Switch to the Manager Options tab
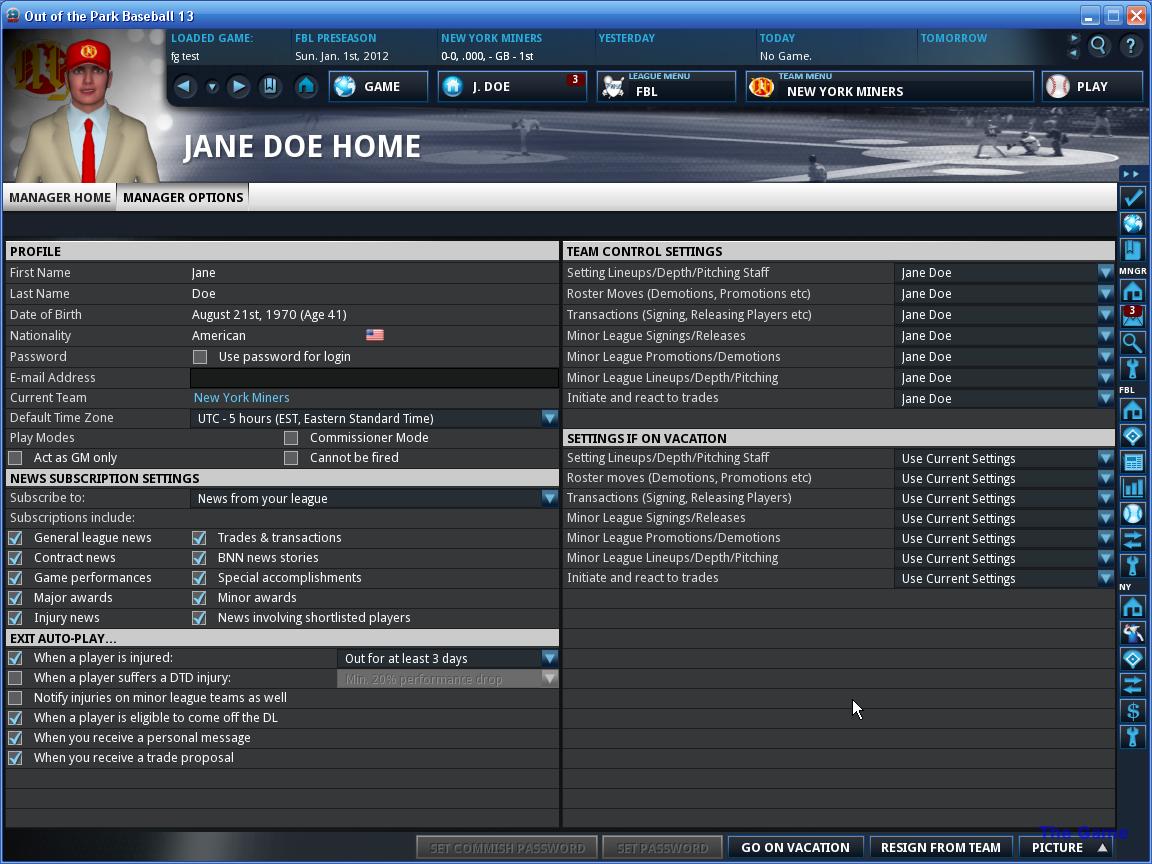This screenshot has width=1152, height=864. tap(183, 198)
